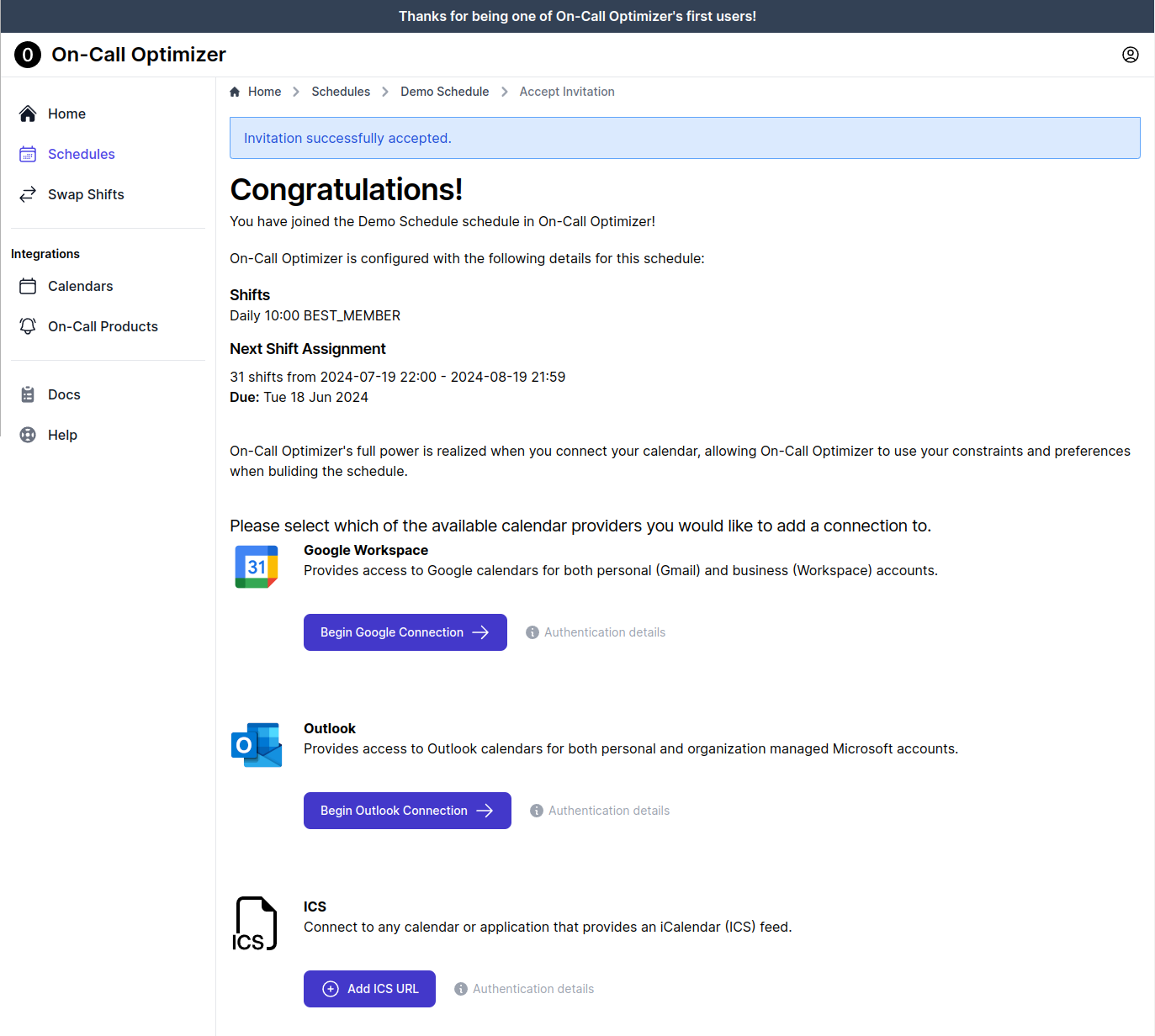
Task: Select On-Call Products in the sidebar
Action: coord(103,326)
